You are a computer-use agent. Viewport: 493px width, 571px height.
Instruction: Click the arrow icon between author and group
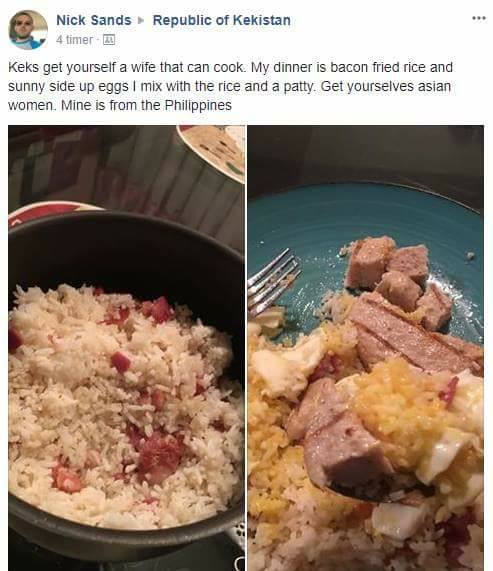coord(141,20)
